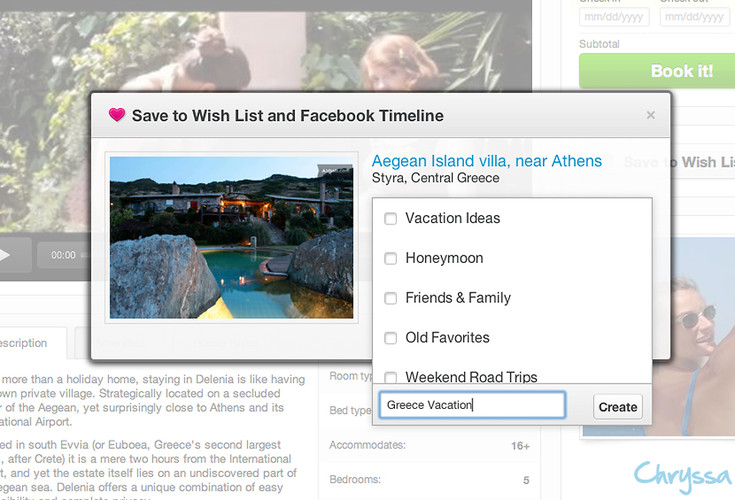
Task: Check the Friends & Family wish list
Action: [x=391, y=298]
